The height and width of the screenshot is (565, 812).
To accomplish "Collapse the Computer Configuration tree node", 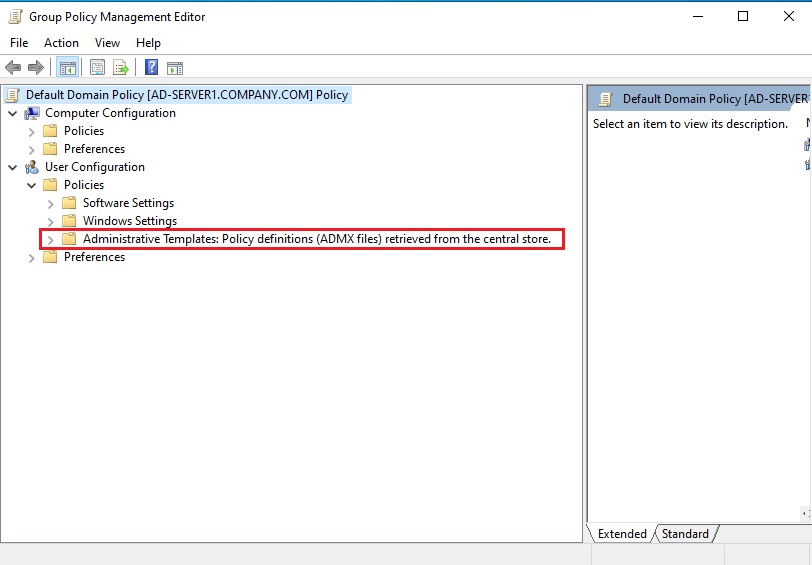I will click(12, 113).
